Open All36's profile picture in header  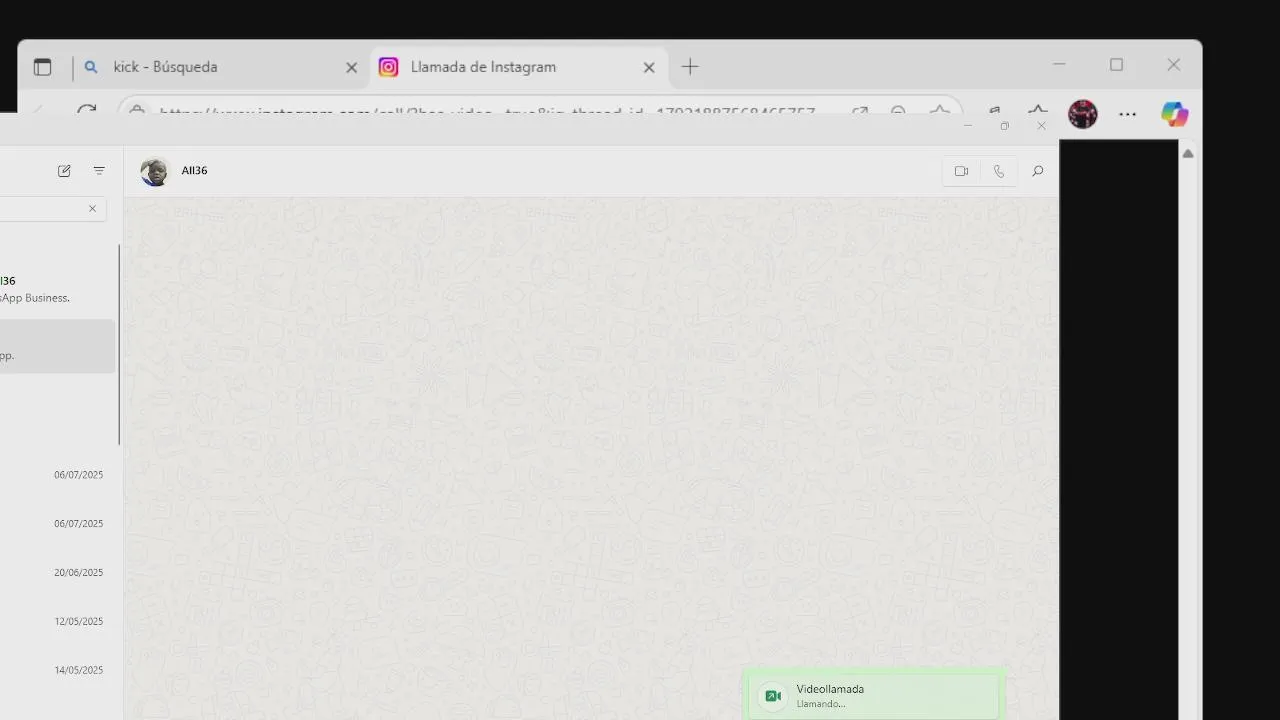155,171
